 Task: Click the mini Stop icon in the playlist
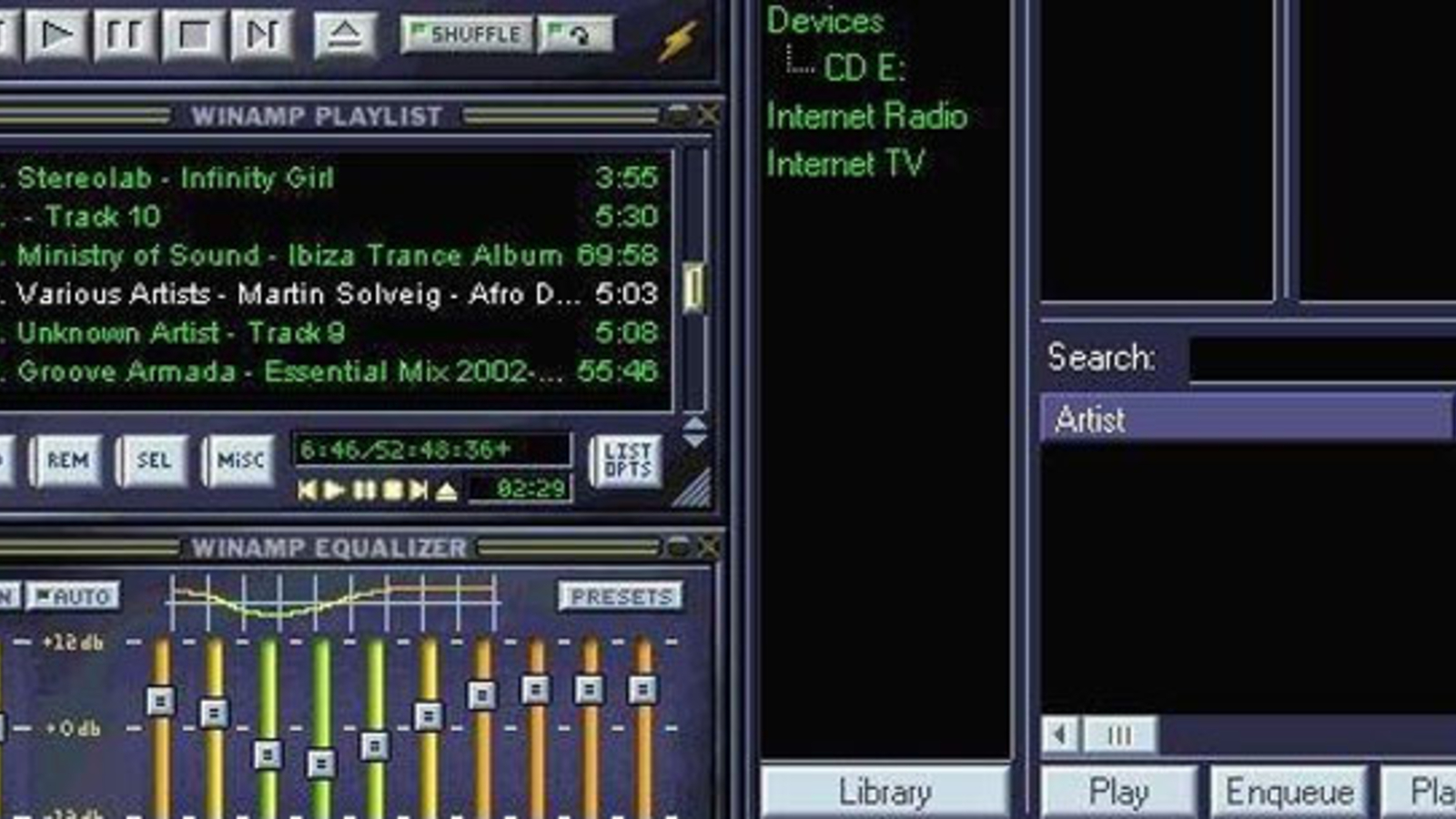pyautogui.click(x=391, y=490)
